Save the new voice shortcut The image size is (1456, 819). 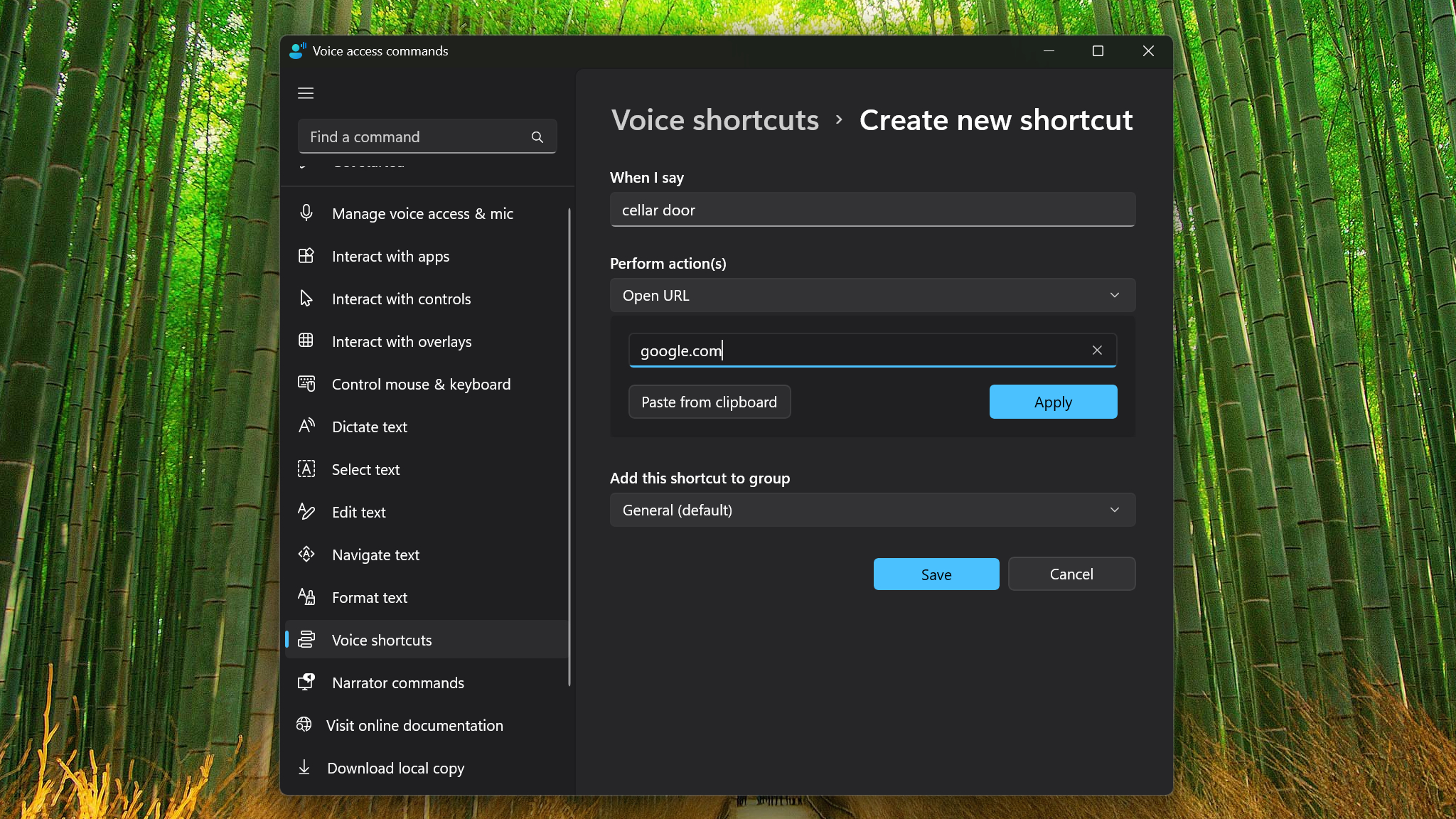(936, 574)
